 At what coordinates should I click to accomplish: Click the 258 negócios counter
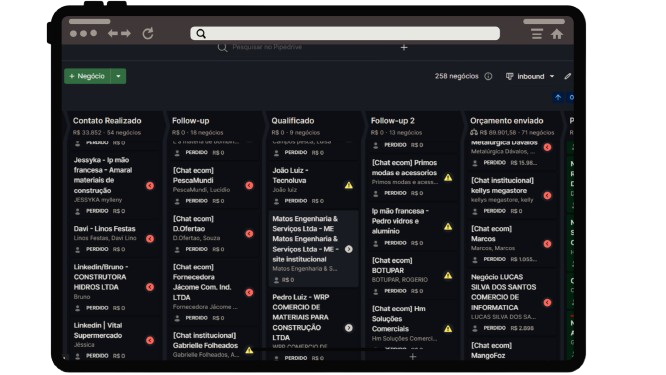click(456, 76)
